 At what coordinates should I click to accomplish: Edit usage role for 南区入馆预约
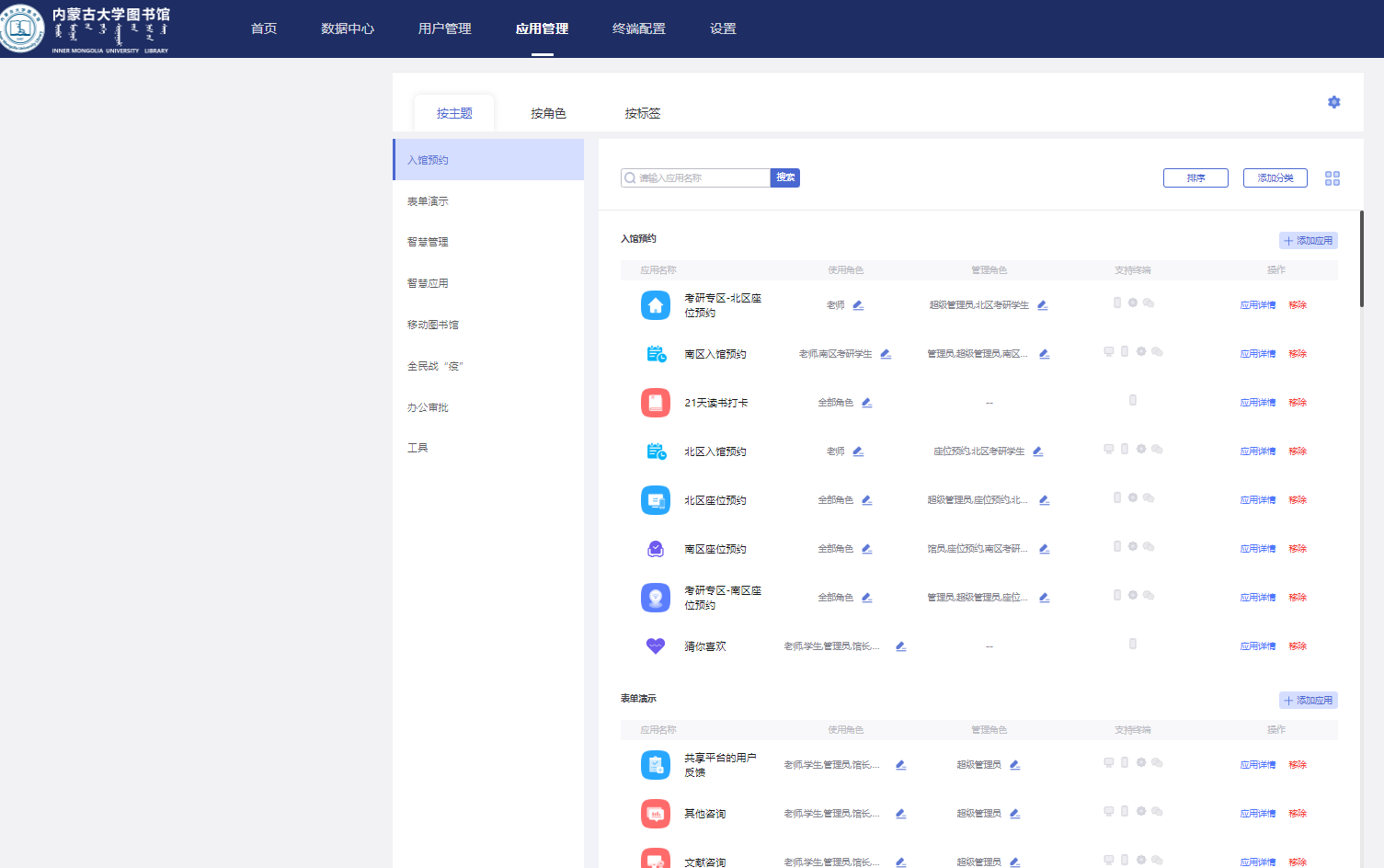[886, 354]
